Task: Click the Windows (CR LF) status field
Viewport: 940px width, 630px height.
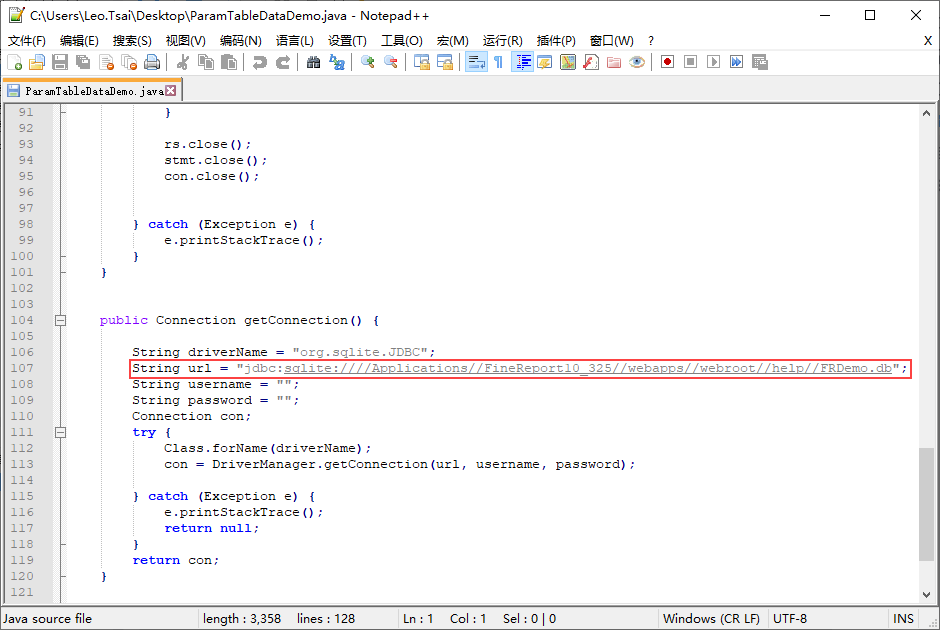Action: (711, 619)
